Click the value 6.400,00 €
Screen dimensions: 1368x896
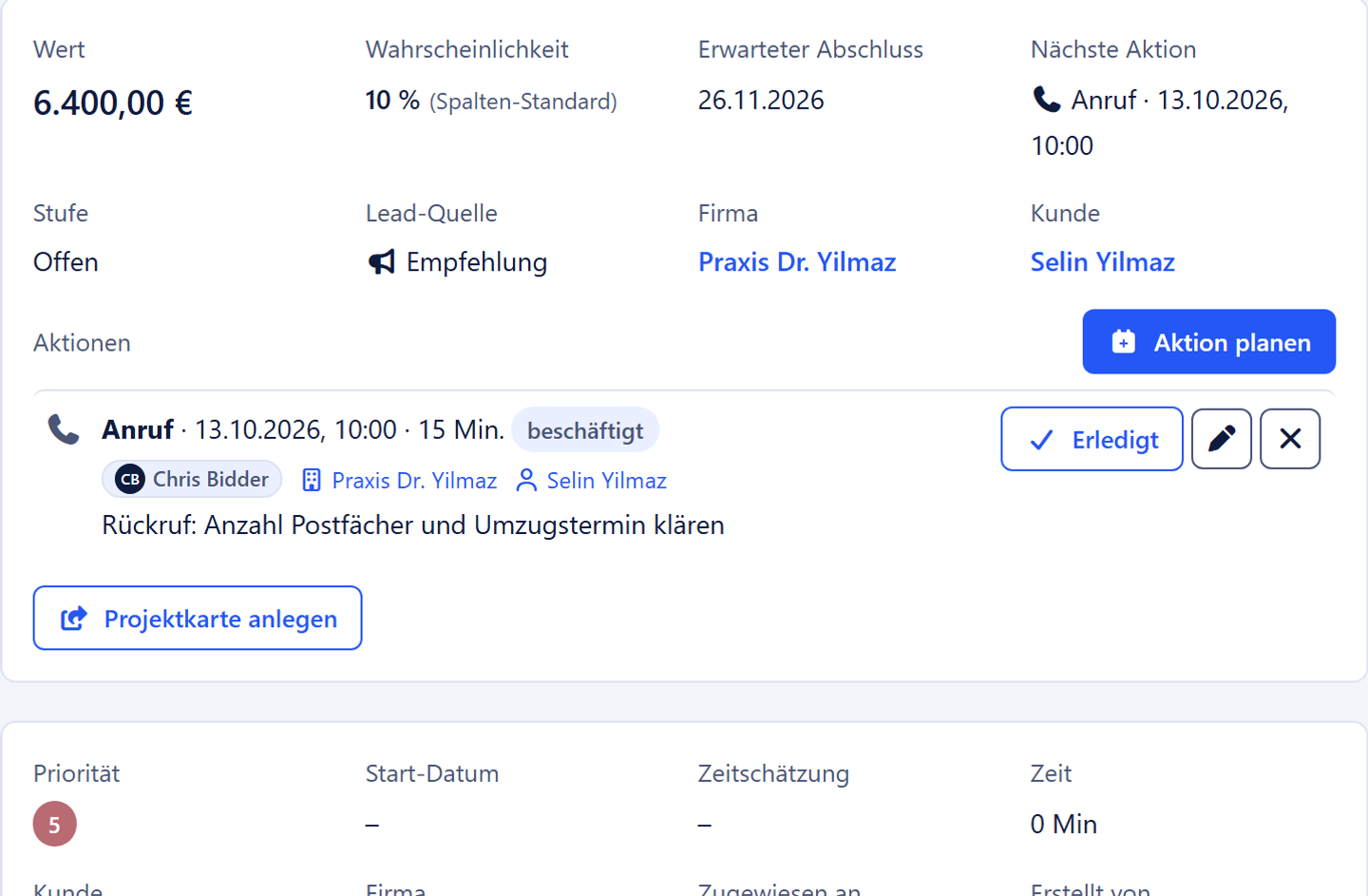[x=113, y=103]
